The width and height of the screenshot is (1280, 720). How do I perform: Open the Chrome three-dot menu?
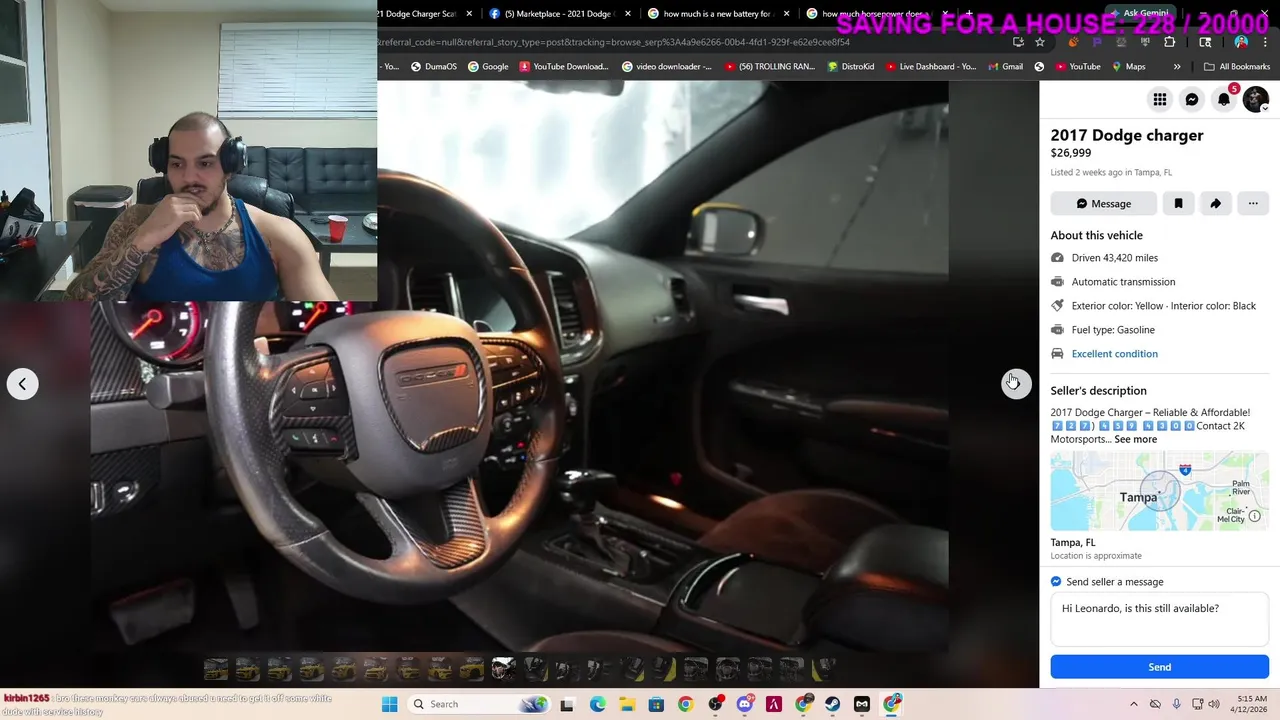[x=1267, y=42]
